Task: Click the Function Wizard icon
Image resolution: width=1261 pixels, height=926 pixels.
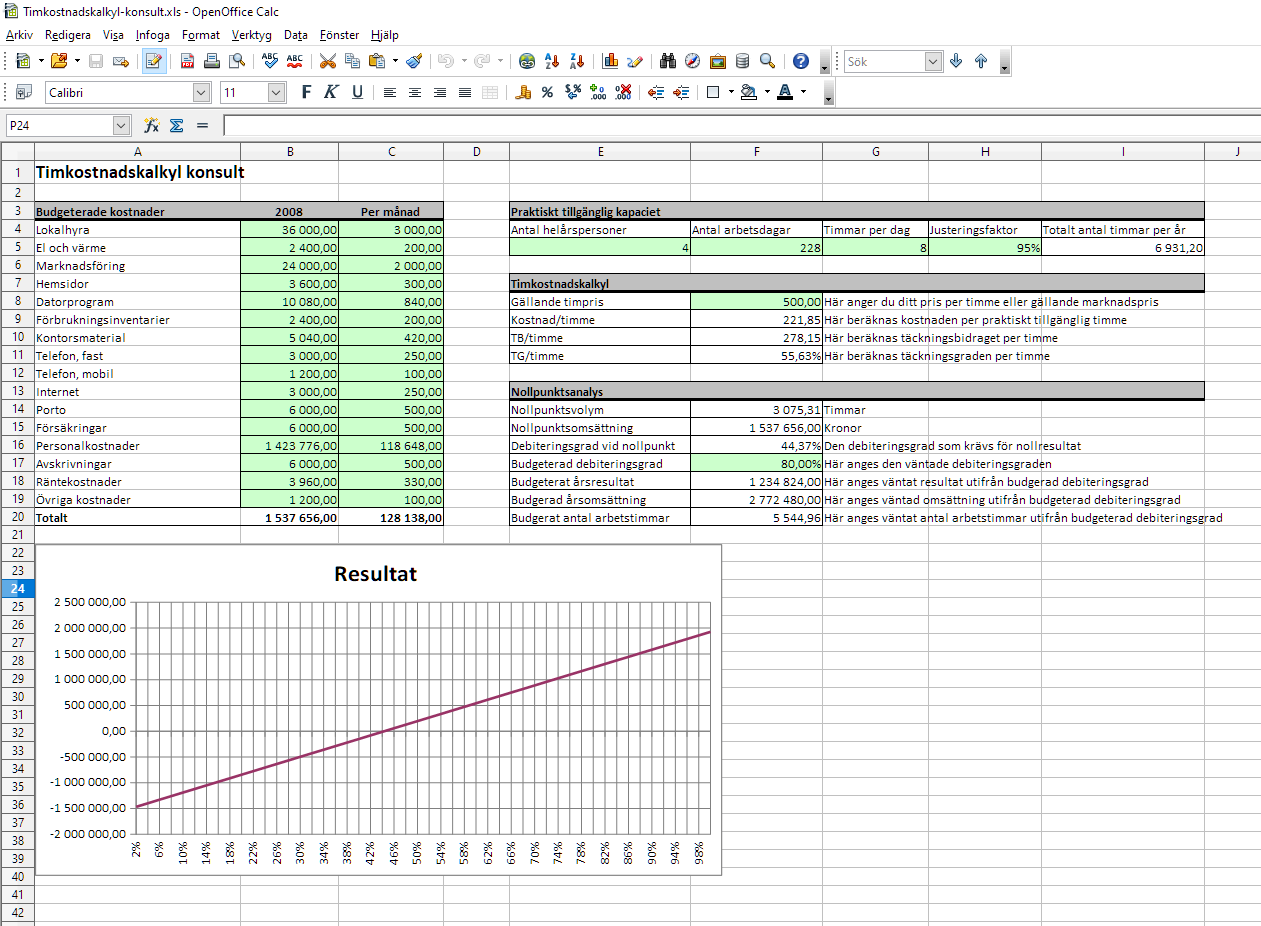Action: click(152, 125)
